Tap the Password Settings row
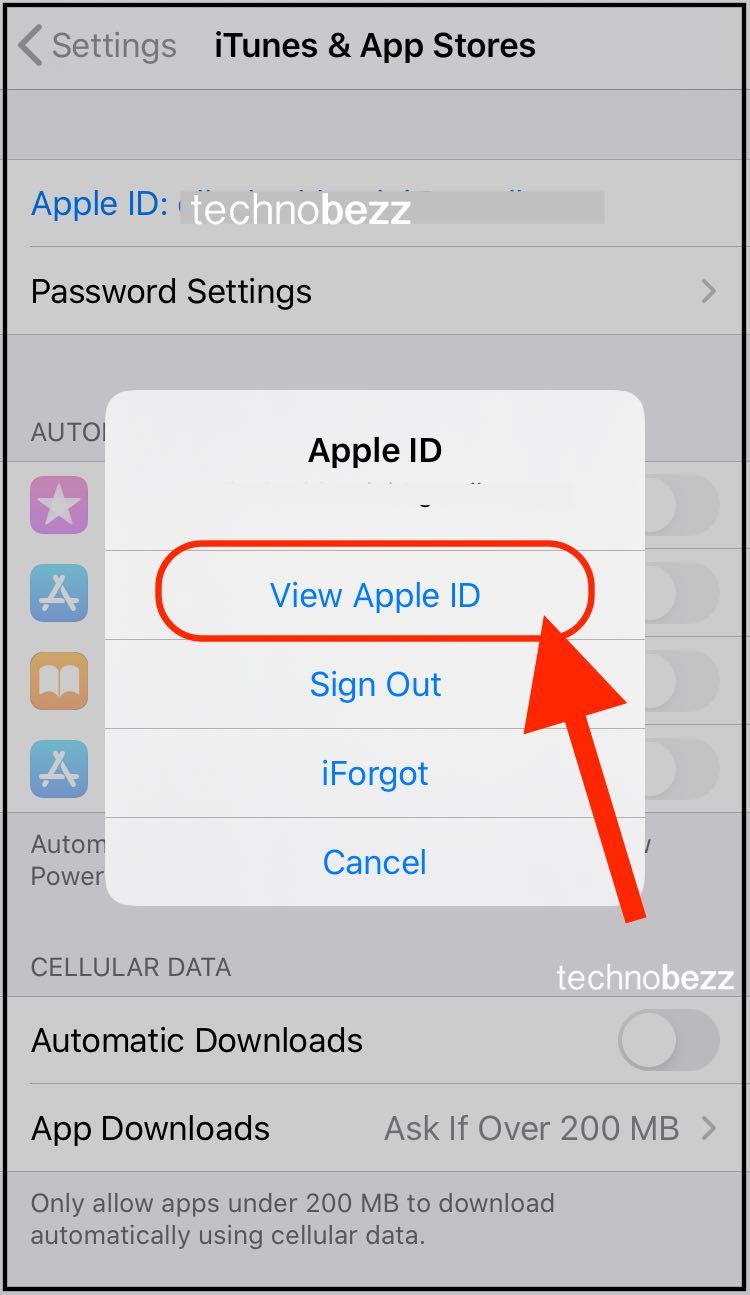The width and height of the screenshot is (750, 1295). [375, 291]
